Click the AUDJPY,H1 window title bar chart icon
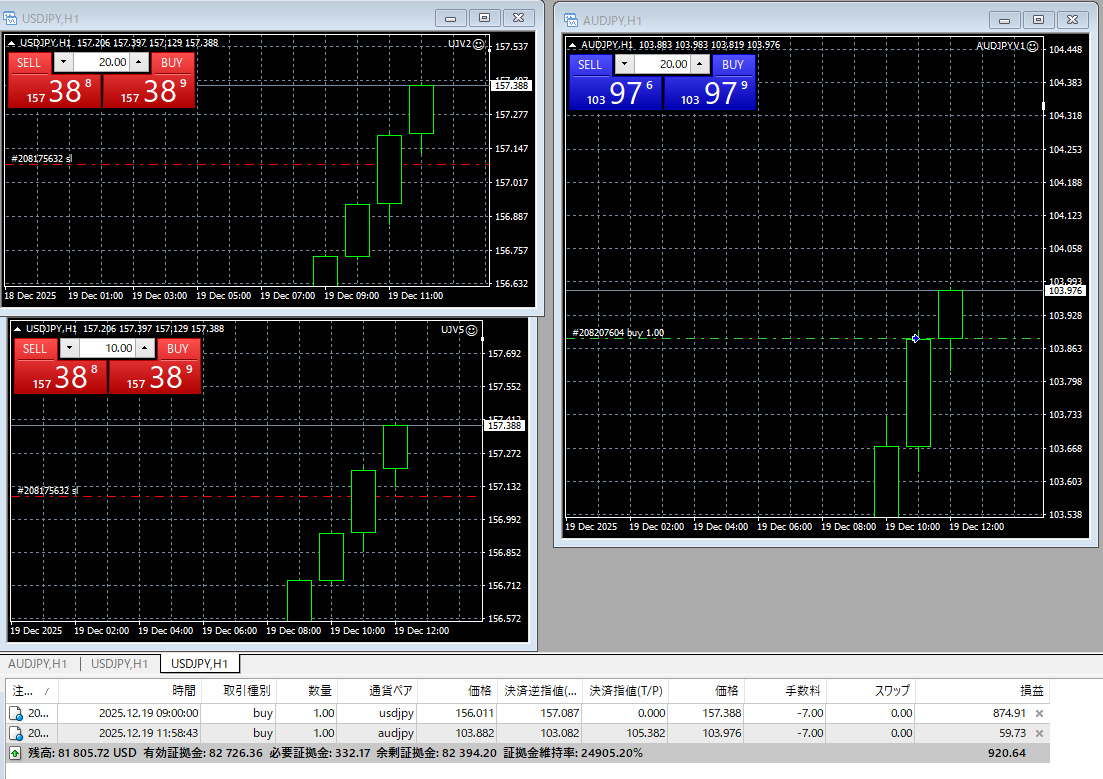 click(x=571, y=20)
